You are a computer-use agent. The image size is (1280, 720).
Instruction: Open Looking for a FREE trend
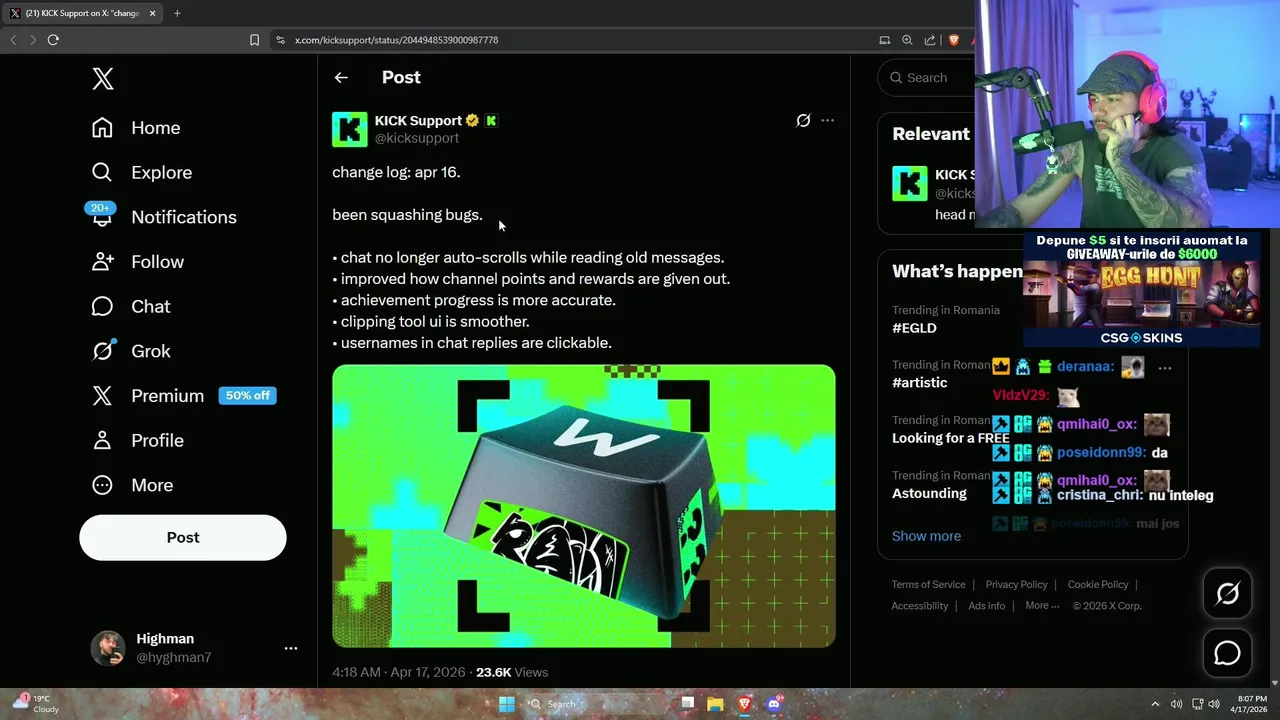tap(950, 438)
